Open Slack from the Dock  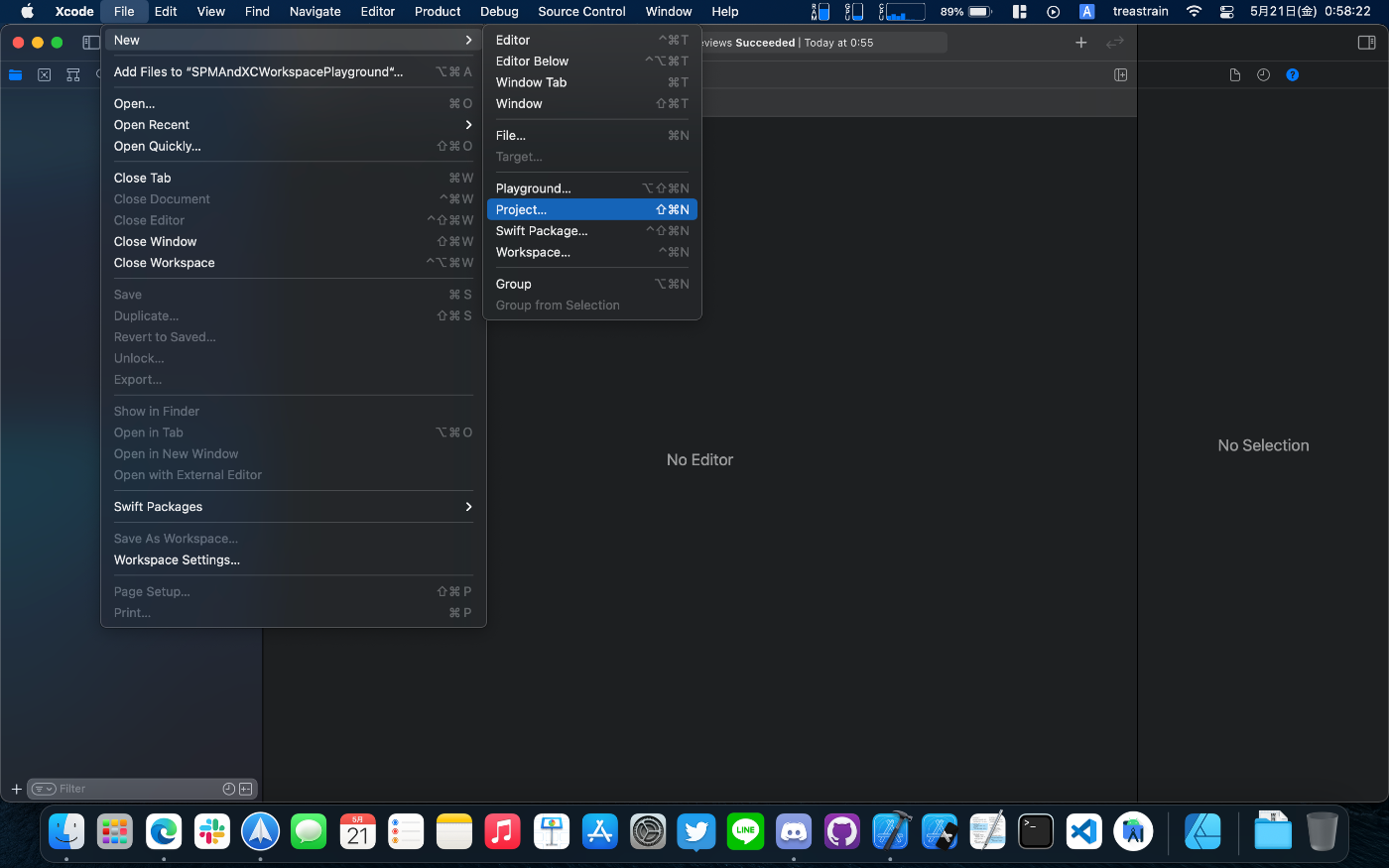pos(212,831)
